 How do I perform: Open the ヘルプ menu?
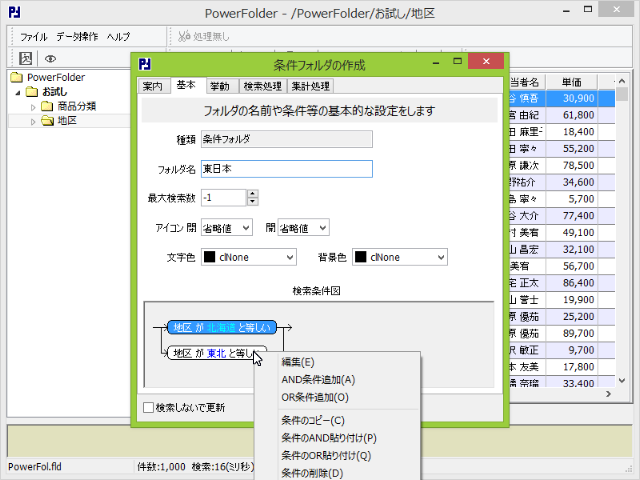click(x=118, y=37)
